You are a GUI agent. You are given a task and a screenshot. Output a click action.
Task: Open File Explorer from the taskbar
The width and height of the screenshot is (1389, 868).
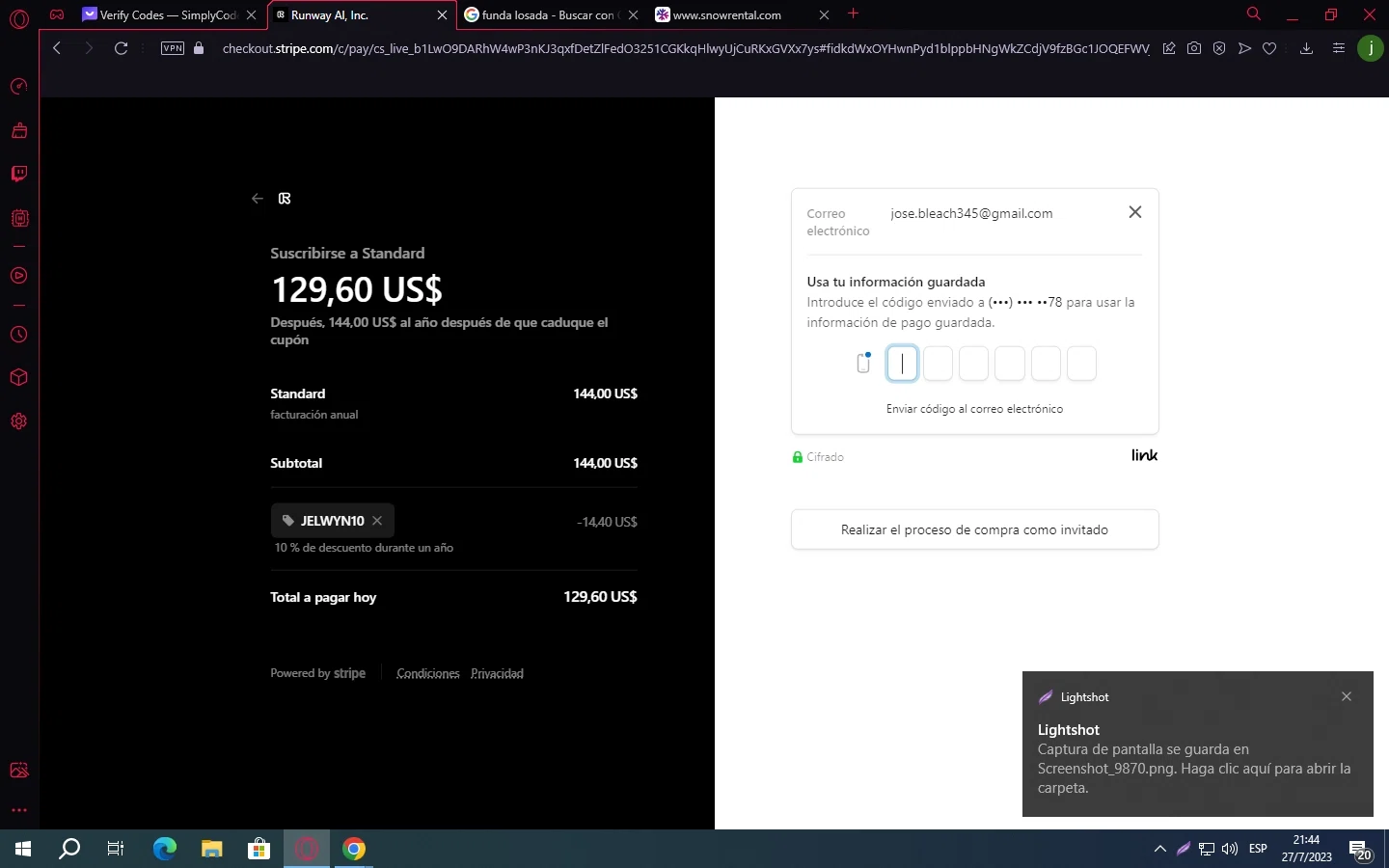[x=211, y=849]
